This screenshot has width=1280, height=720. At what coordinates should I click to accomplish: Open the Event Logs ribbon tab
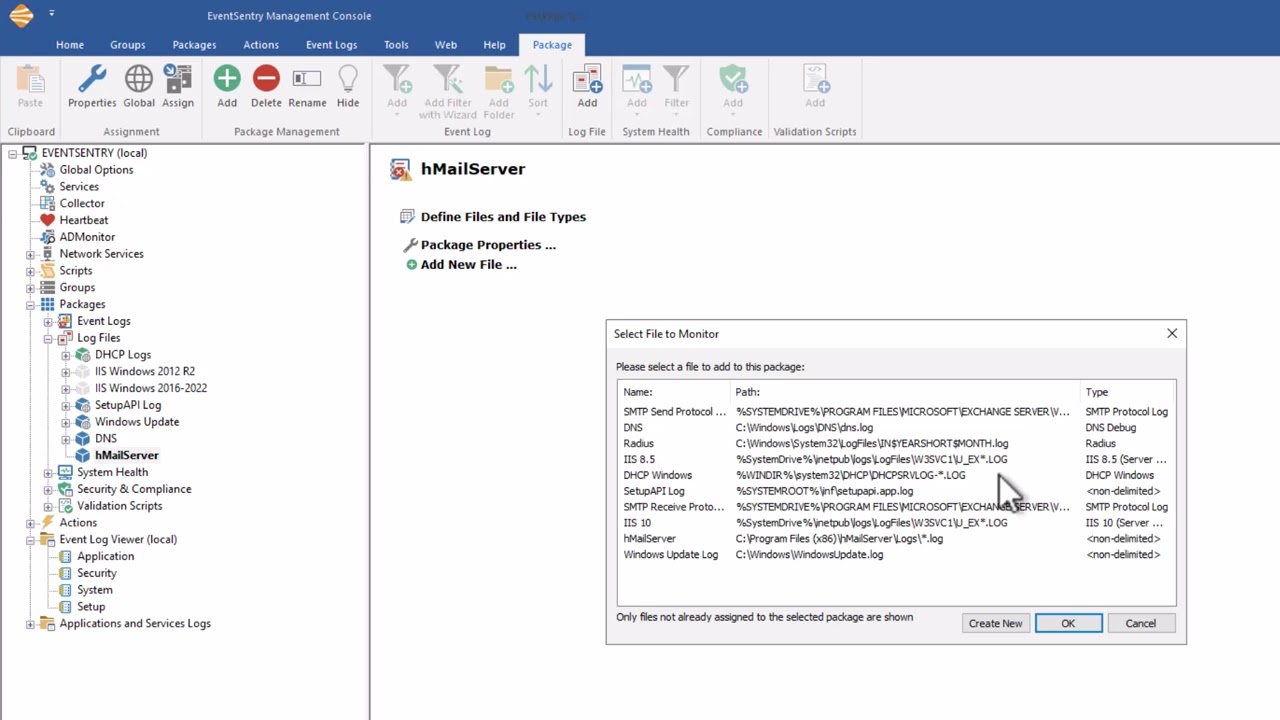331,45
